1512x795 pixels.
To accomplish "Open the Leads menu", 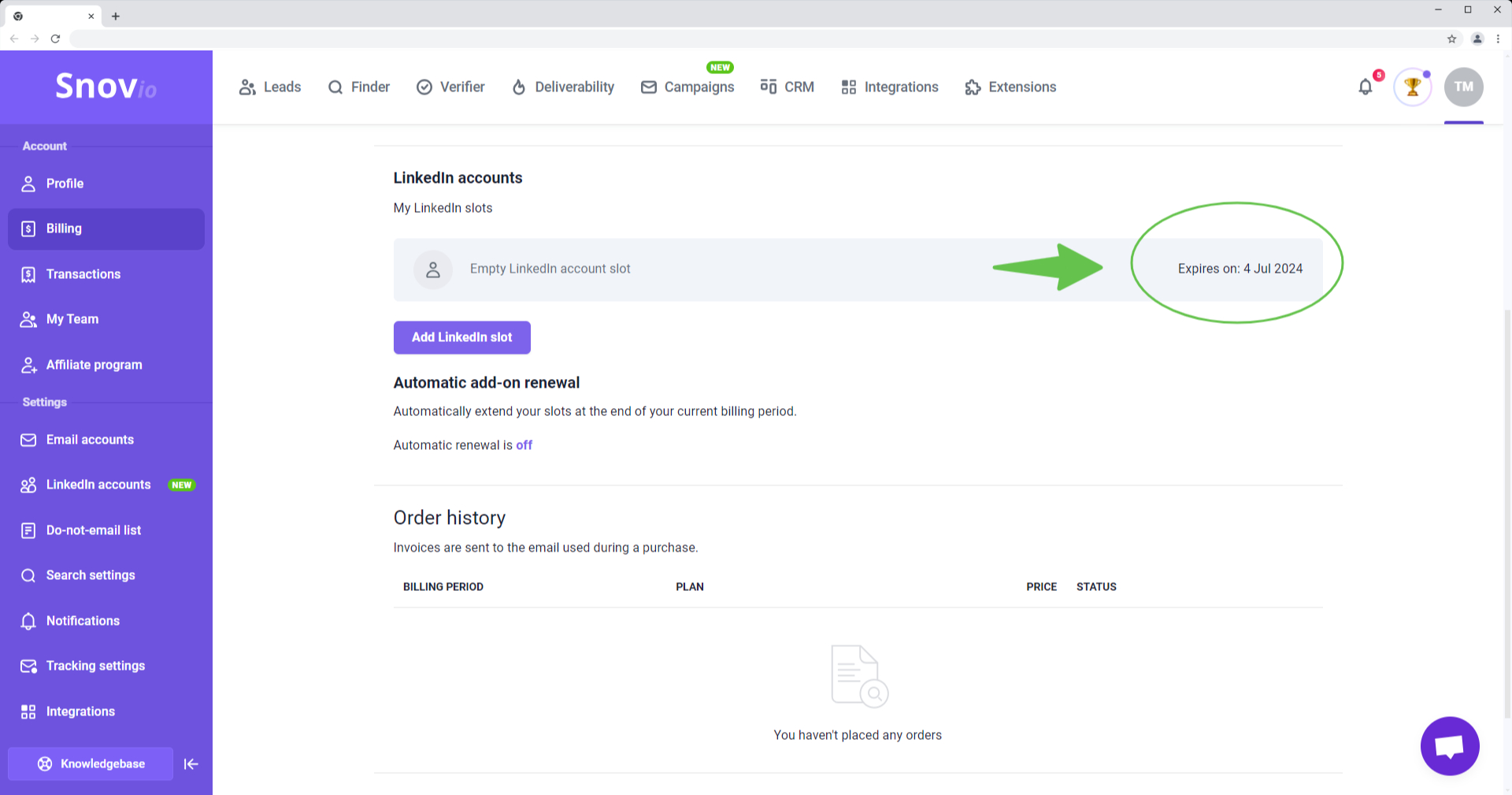I will pyautogui.click(x=270, y=87).
